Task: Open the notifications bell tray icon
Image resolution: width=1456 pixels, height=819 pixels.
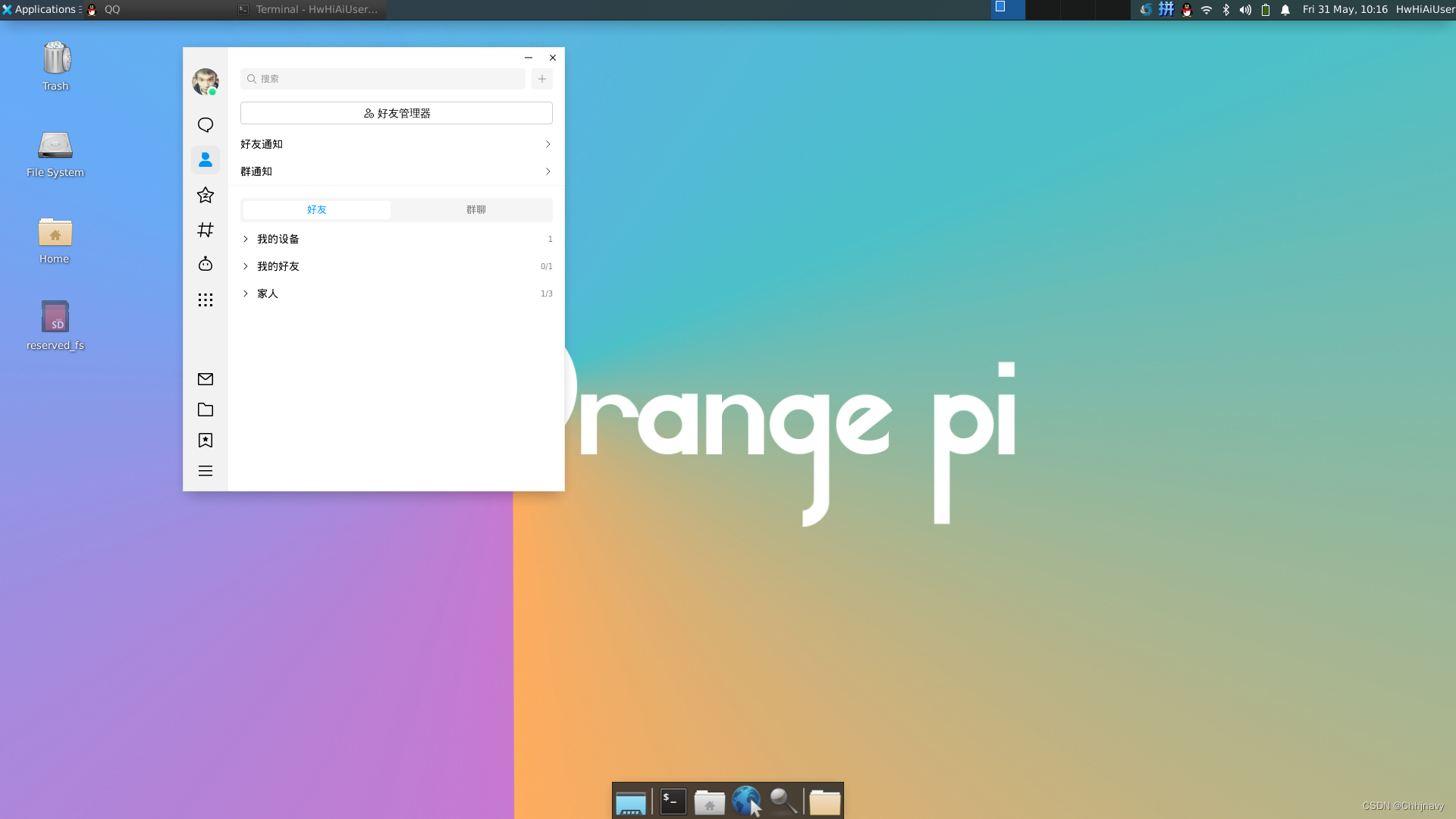Action: pos(1285,10)
